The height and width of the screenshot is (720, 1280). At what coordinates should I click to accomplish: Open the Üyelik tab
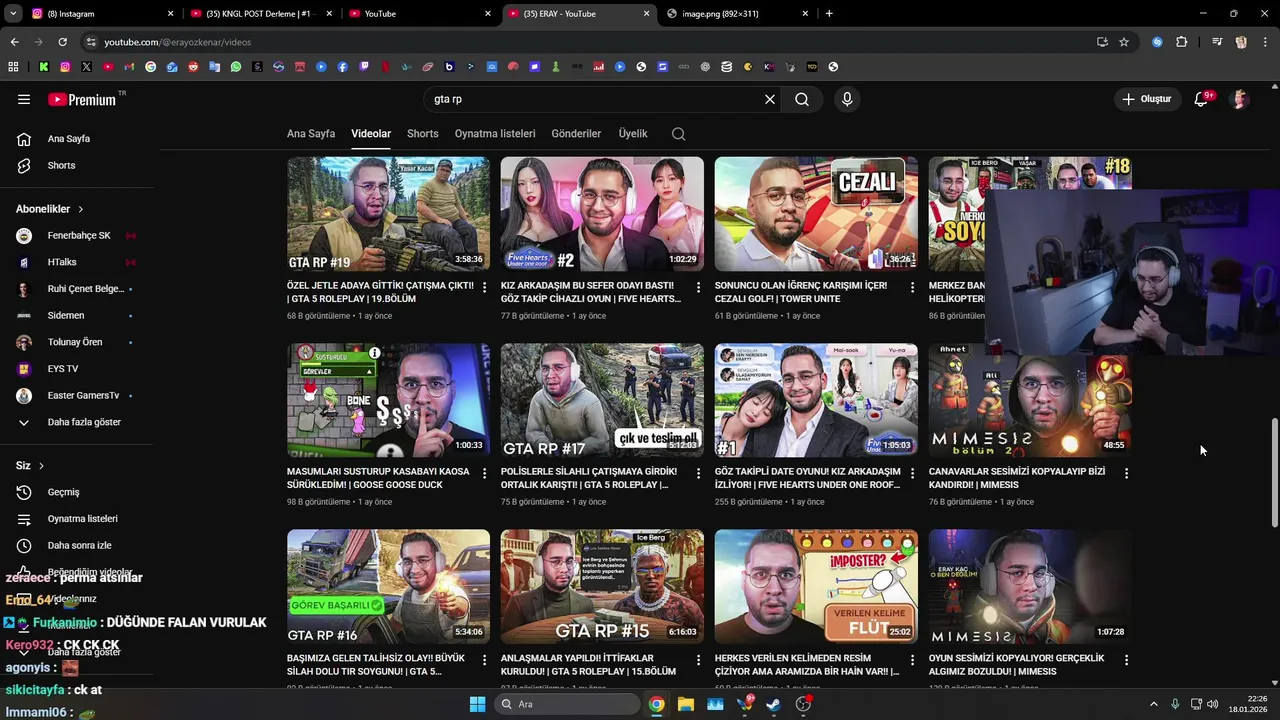point(633,134)
